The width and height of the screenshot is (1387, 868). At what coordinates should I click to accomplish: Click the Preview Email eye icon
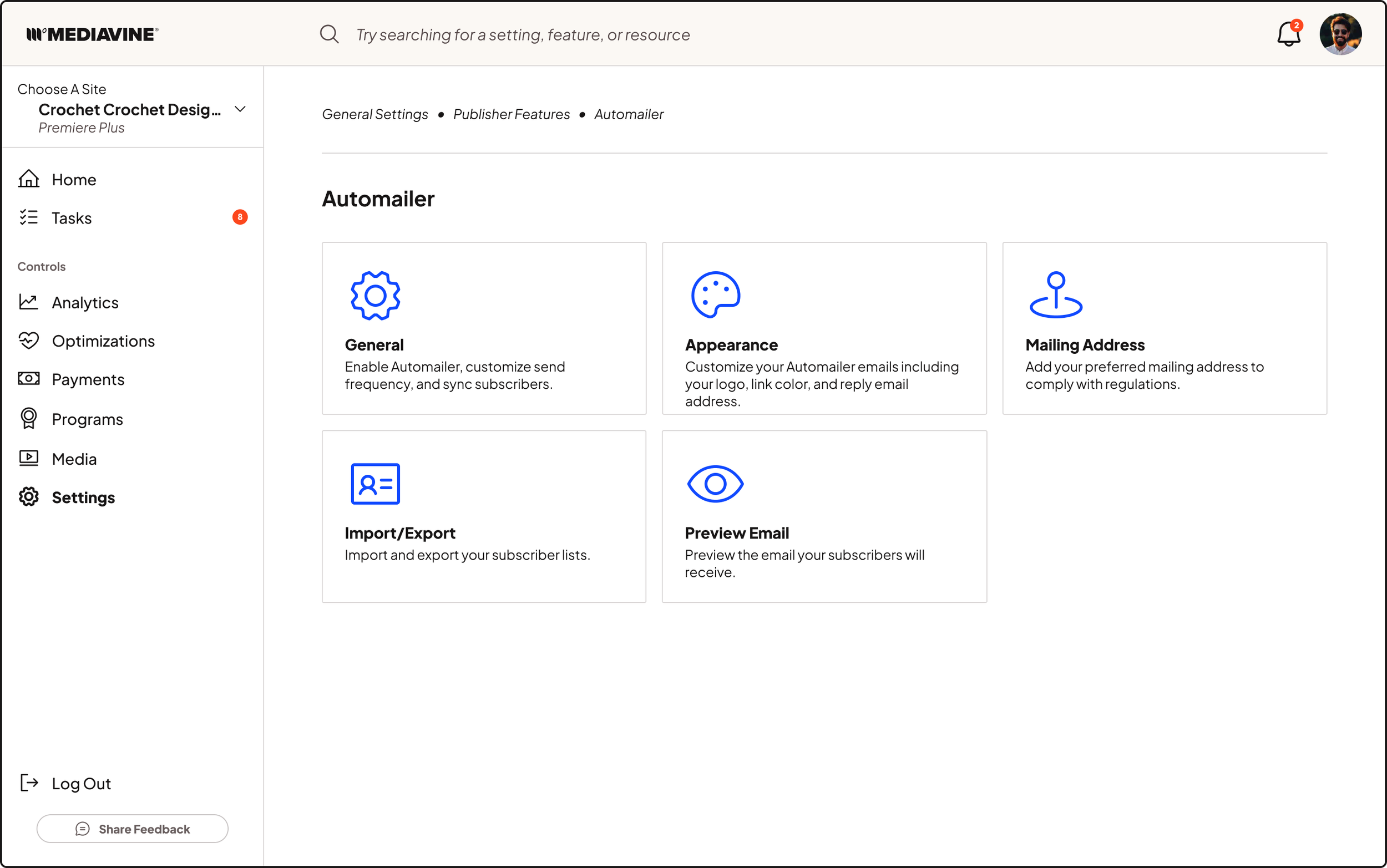[715, 484]
